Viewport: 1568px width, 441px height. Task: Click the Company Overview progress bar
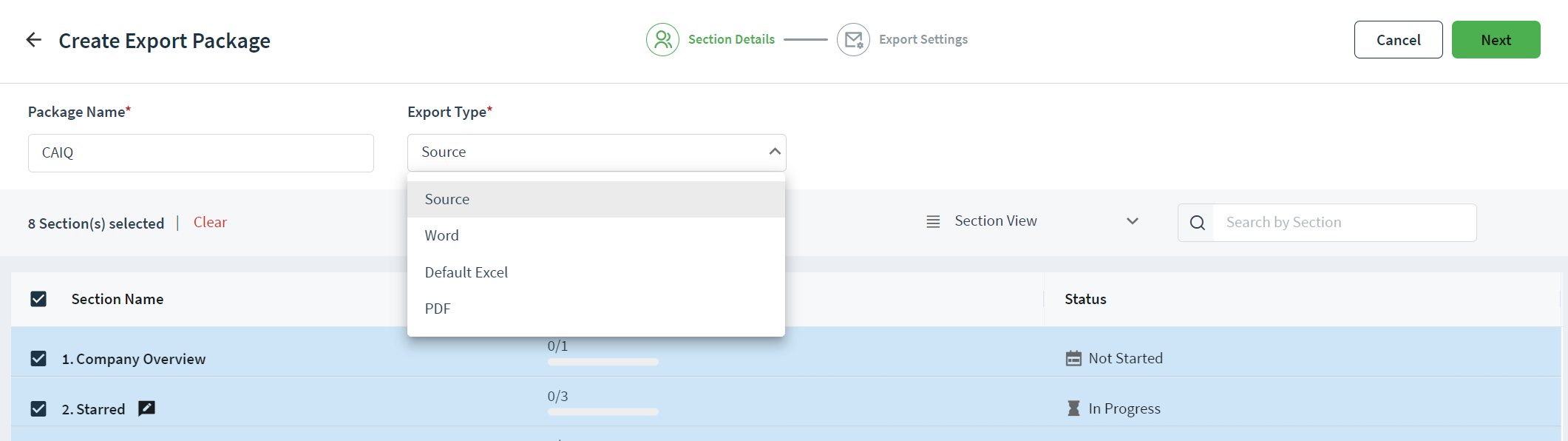click(603, 362)
